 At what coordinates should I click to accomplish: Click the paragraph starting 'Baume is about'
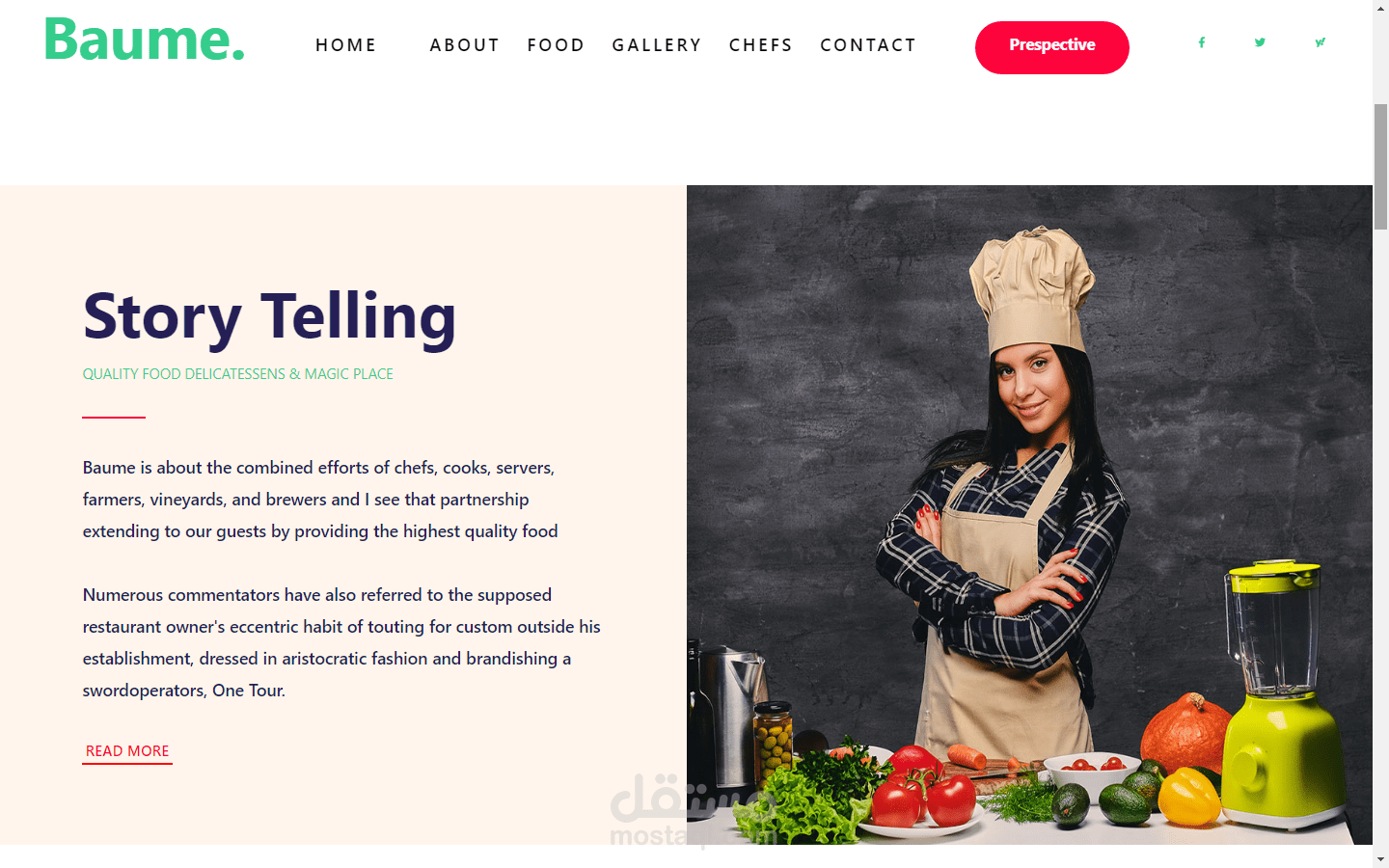click(x=320, y=500)
